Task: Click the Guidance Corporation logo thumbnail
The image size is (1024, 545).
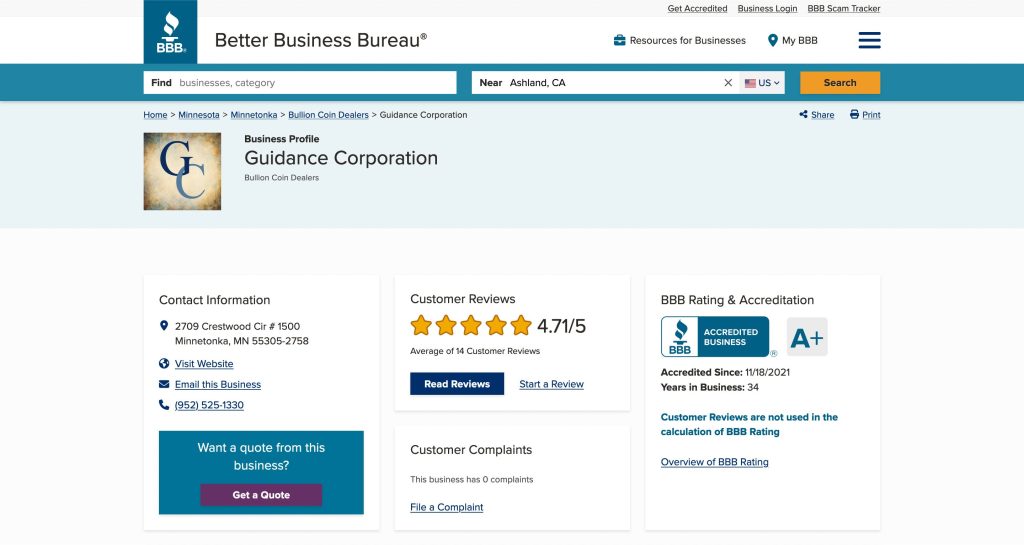Action: coord(182,171)
